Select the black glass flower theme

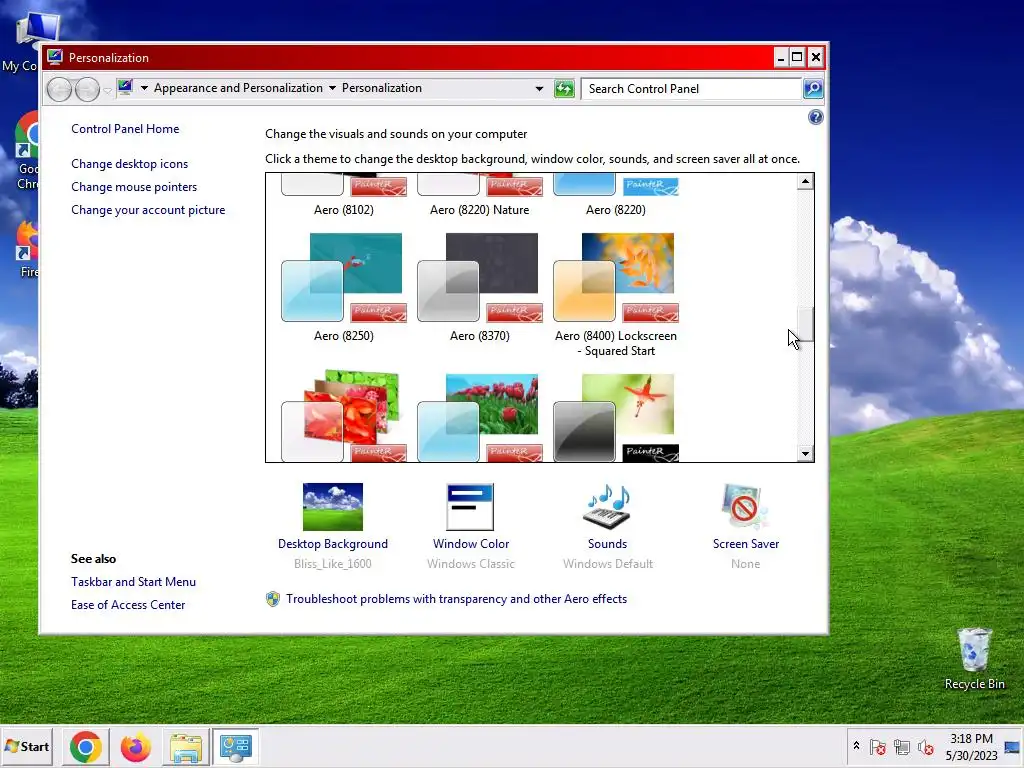click(x=615, y=417)
